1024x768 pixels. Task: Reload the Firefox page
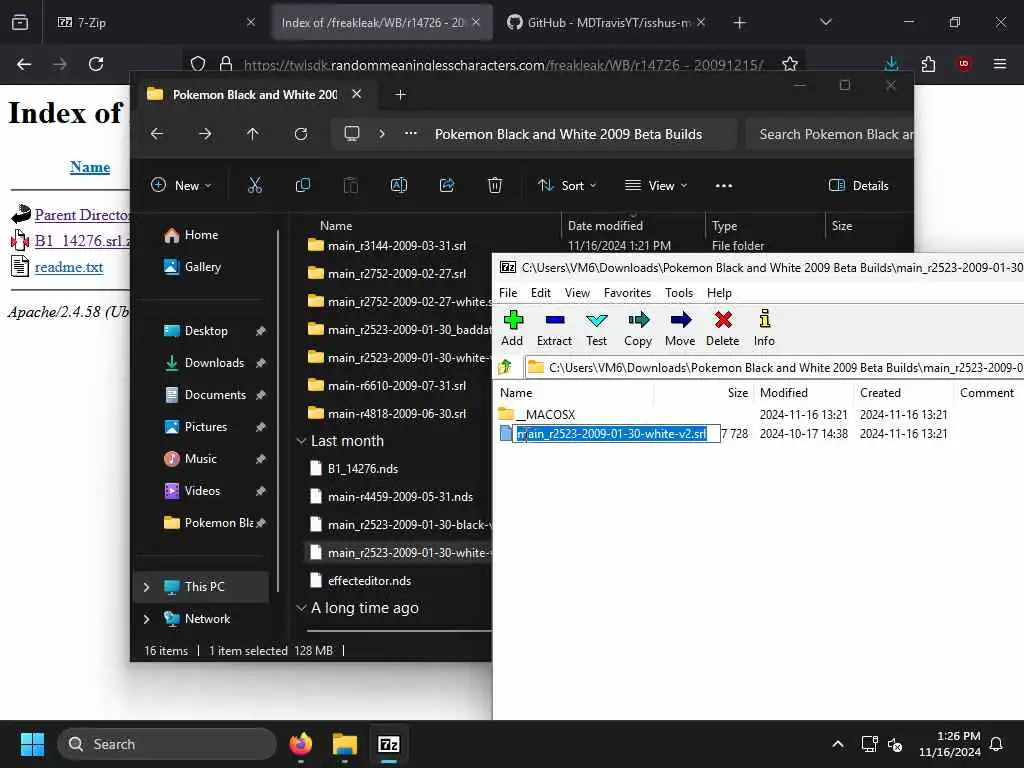pos(96,64)
